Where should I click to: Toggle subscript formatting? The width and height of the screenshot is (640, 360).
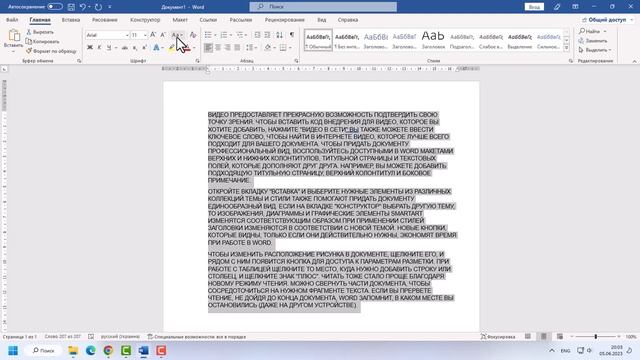pos(135,48)
